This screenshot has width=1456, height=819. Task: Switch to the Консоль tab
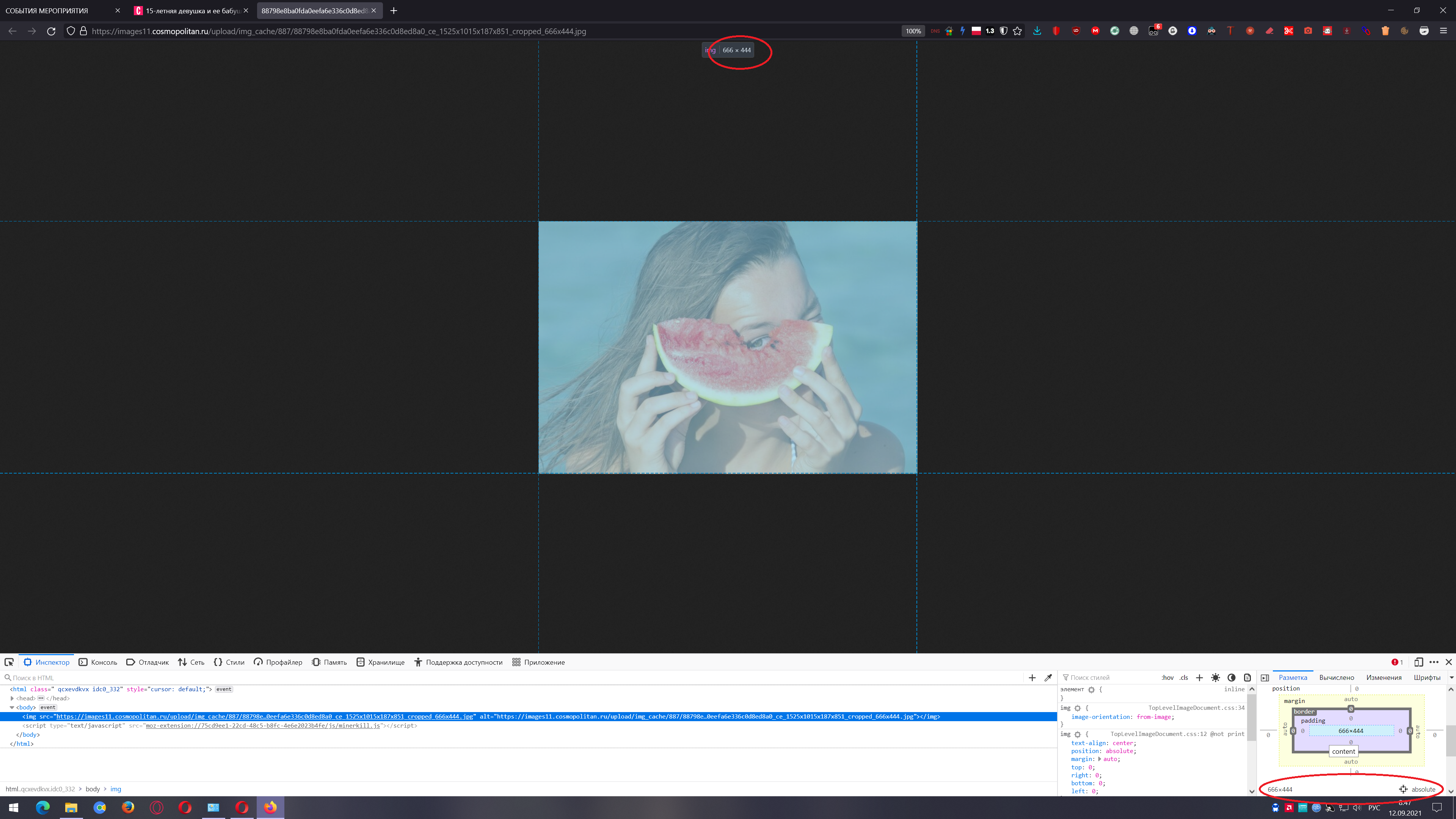[x=98, y=662]
